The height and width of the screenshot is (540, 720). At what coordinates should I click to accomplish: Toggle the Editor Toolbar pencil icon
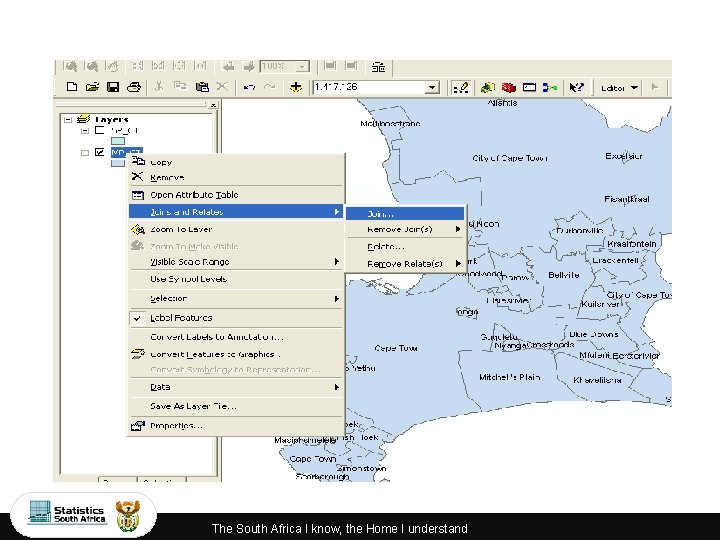pyautogui.click(x=461, y=87)
